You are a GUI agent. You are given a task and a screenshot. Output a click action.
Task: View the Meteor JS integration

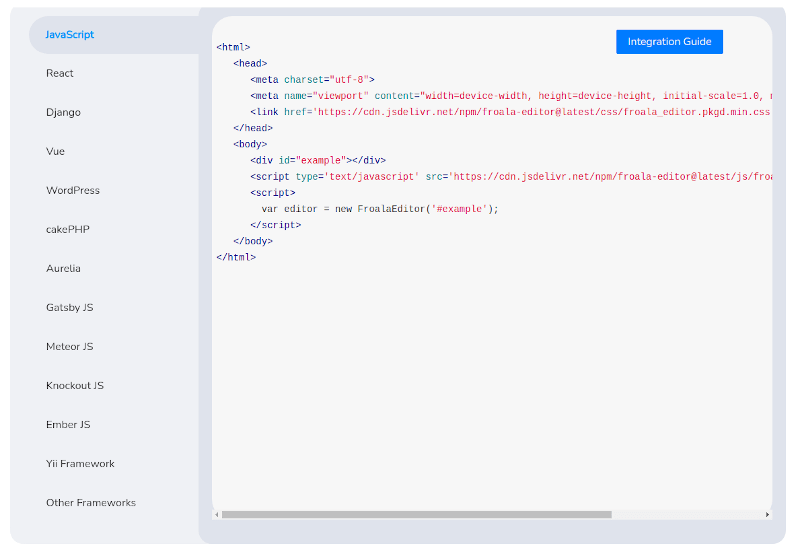click(x=69, y=346)
